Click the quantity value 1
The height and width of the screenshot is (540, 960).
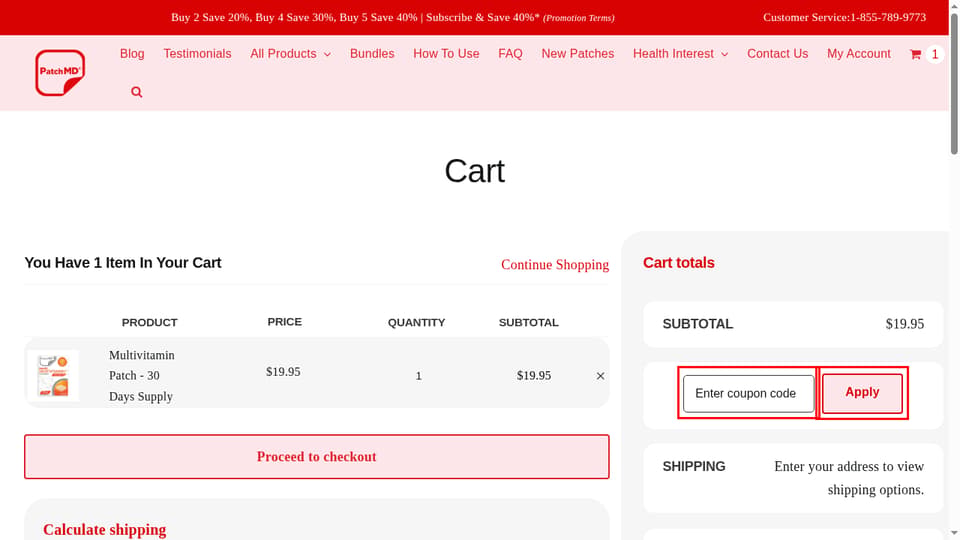pos(419,376)
